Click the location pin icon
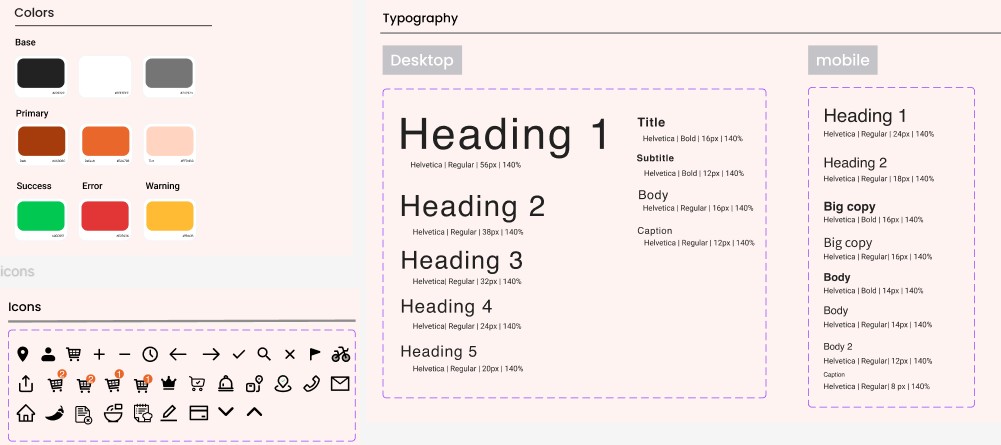Viewport: 1001px width, 445px height. pos(23,354)
